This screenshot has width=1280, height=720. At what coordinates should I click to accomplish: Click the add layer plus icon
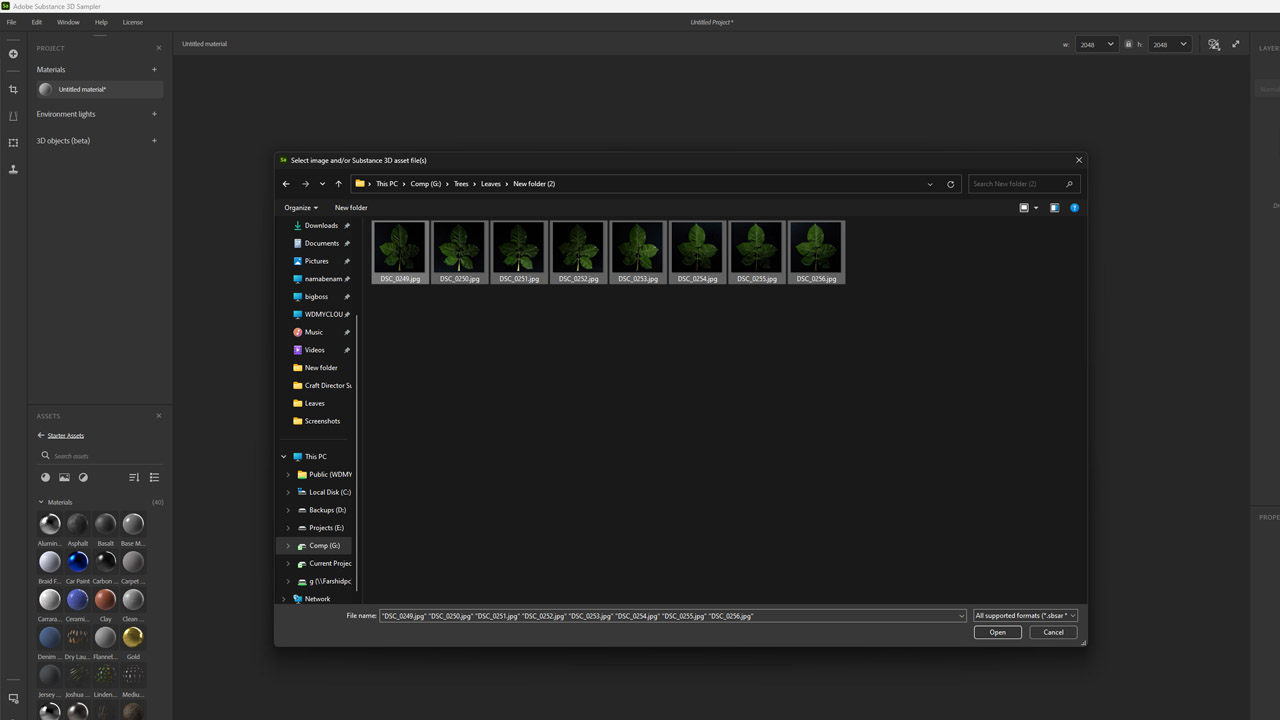pyautogui.click(x=13, y=54)
